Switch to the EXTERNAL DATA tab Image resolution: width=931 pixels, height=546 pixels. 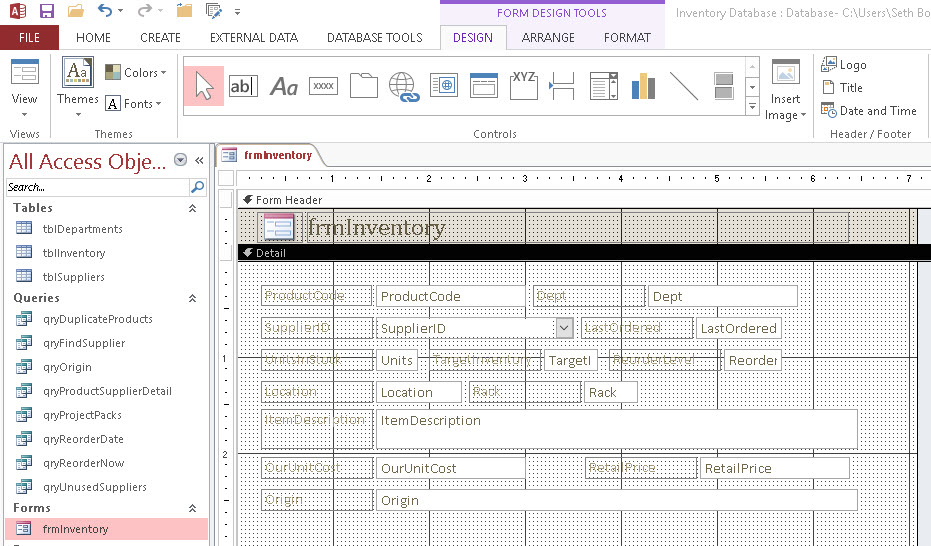(x=254, y=38)
